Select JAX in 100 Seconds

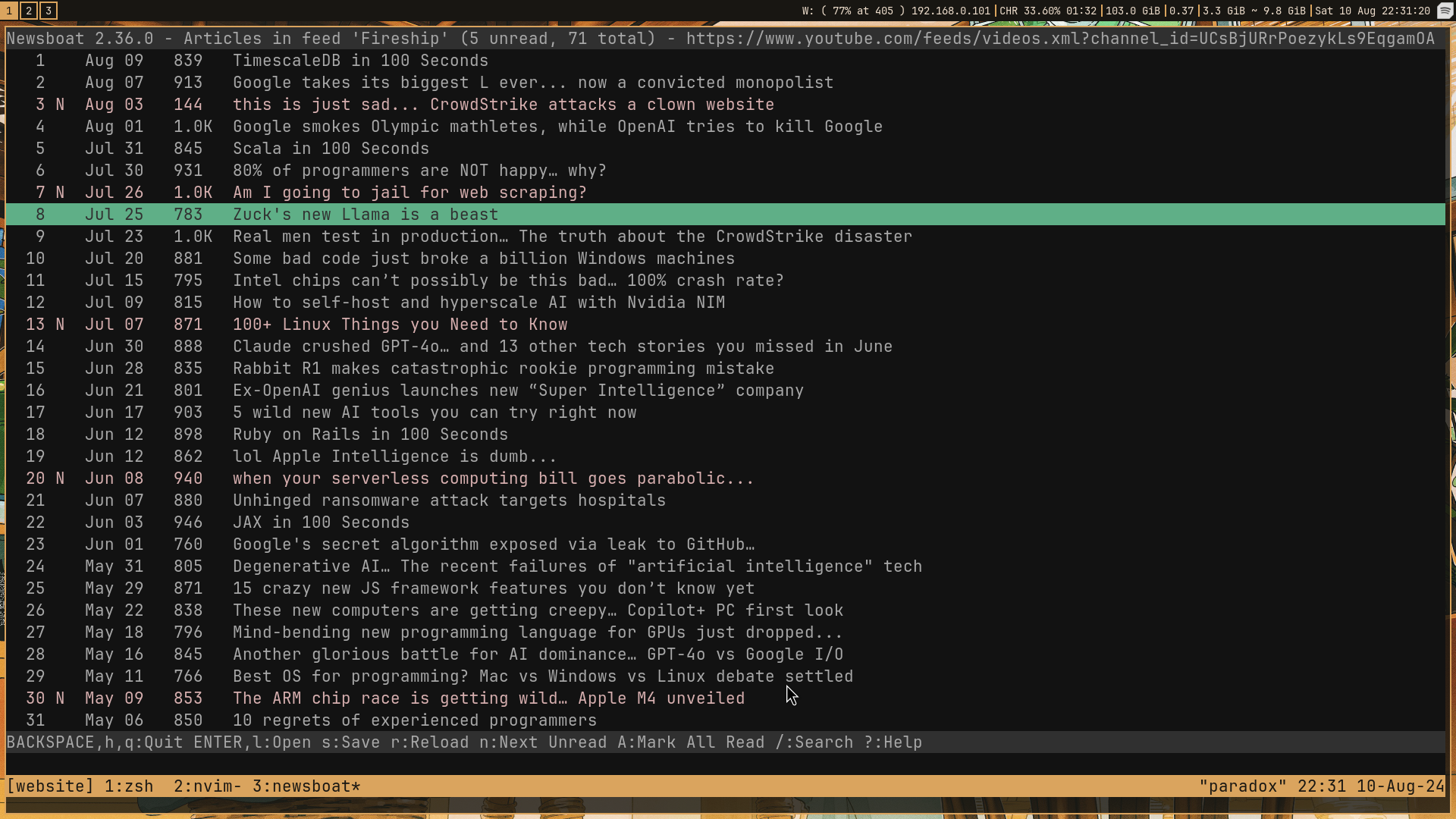[725, 522]
